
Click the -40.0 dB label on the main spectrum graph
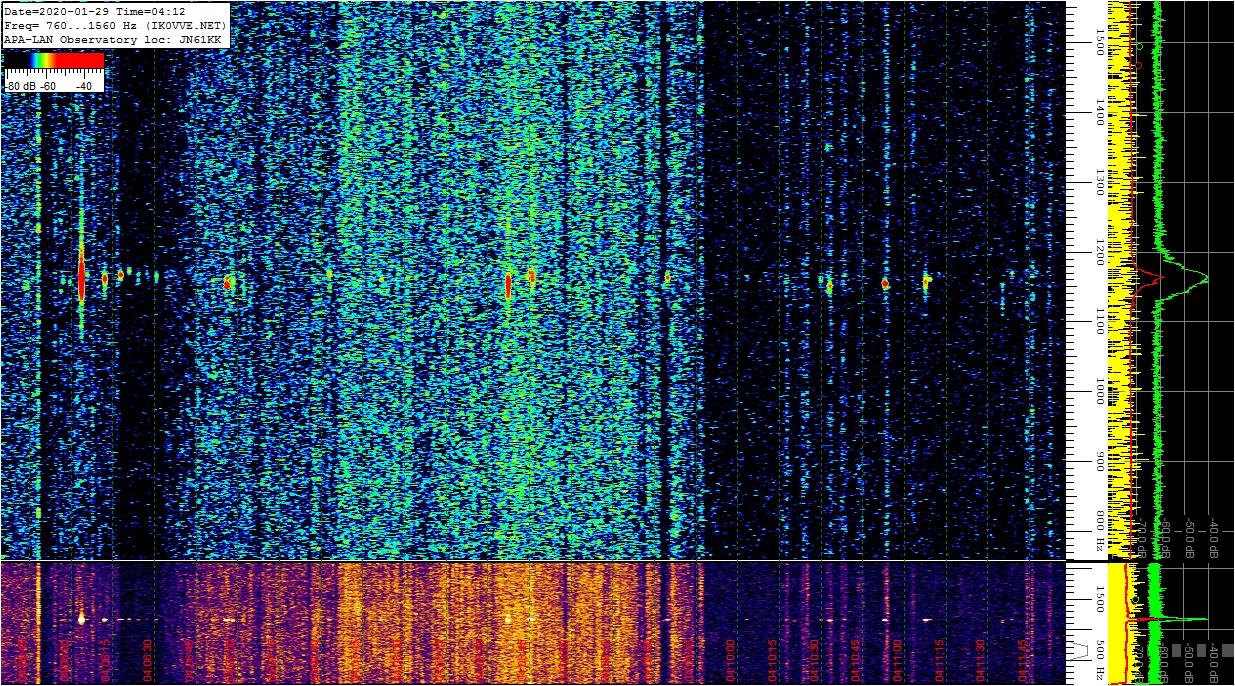point(1214,538)
